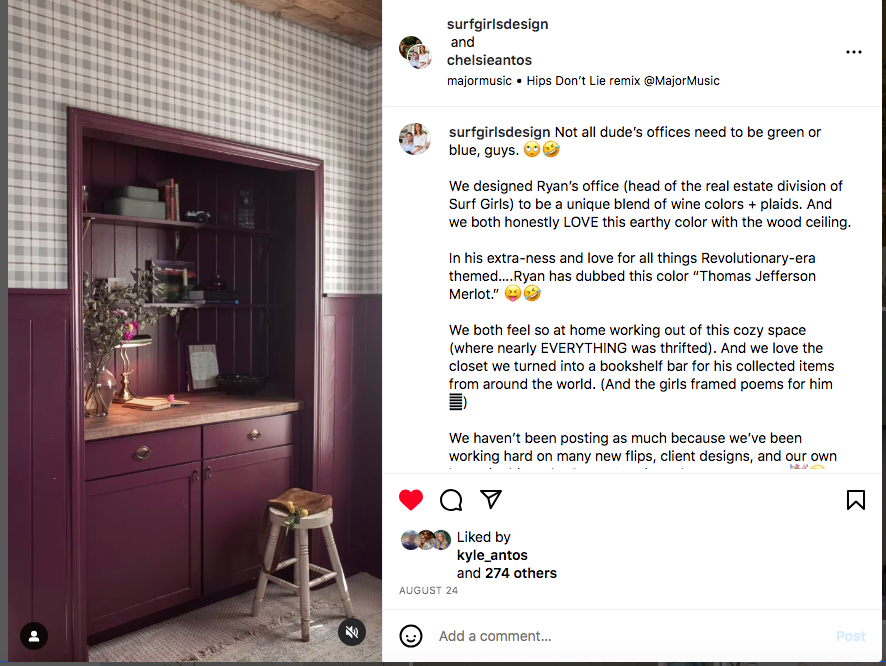Open kyle_antos profile from likes
This screenshot has width=886, height=666.
[x=492, y=555]
